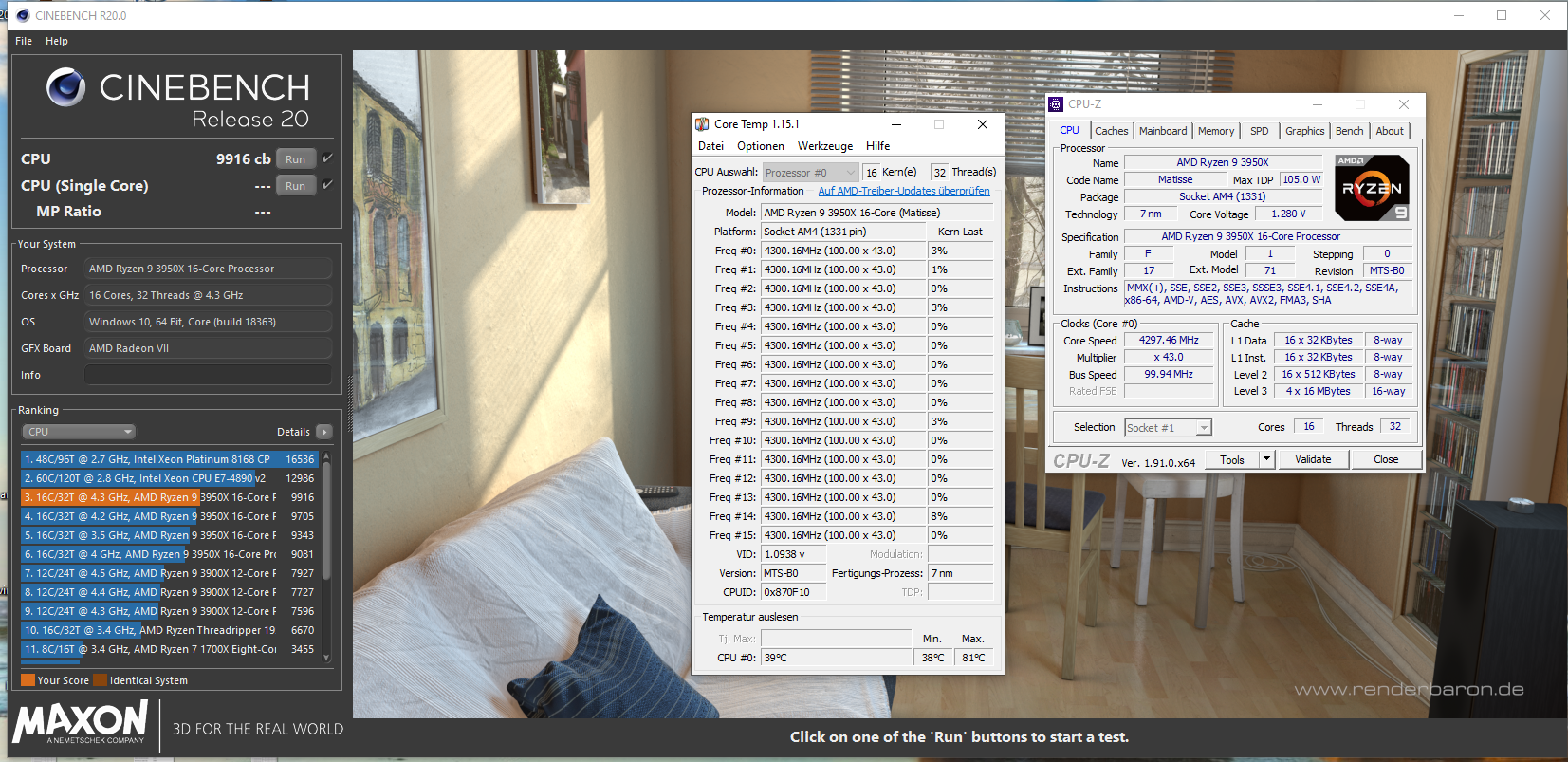Switch to the About tab in CPU-Z

point(1390,131)
